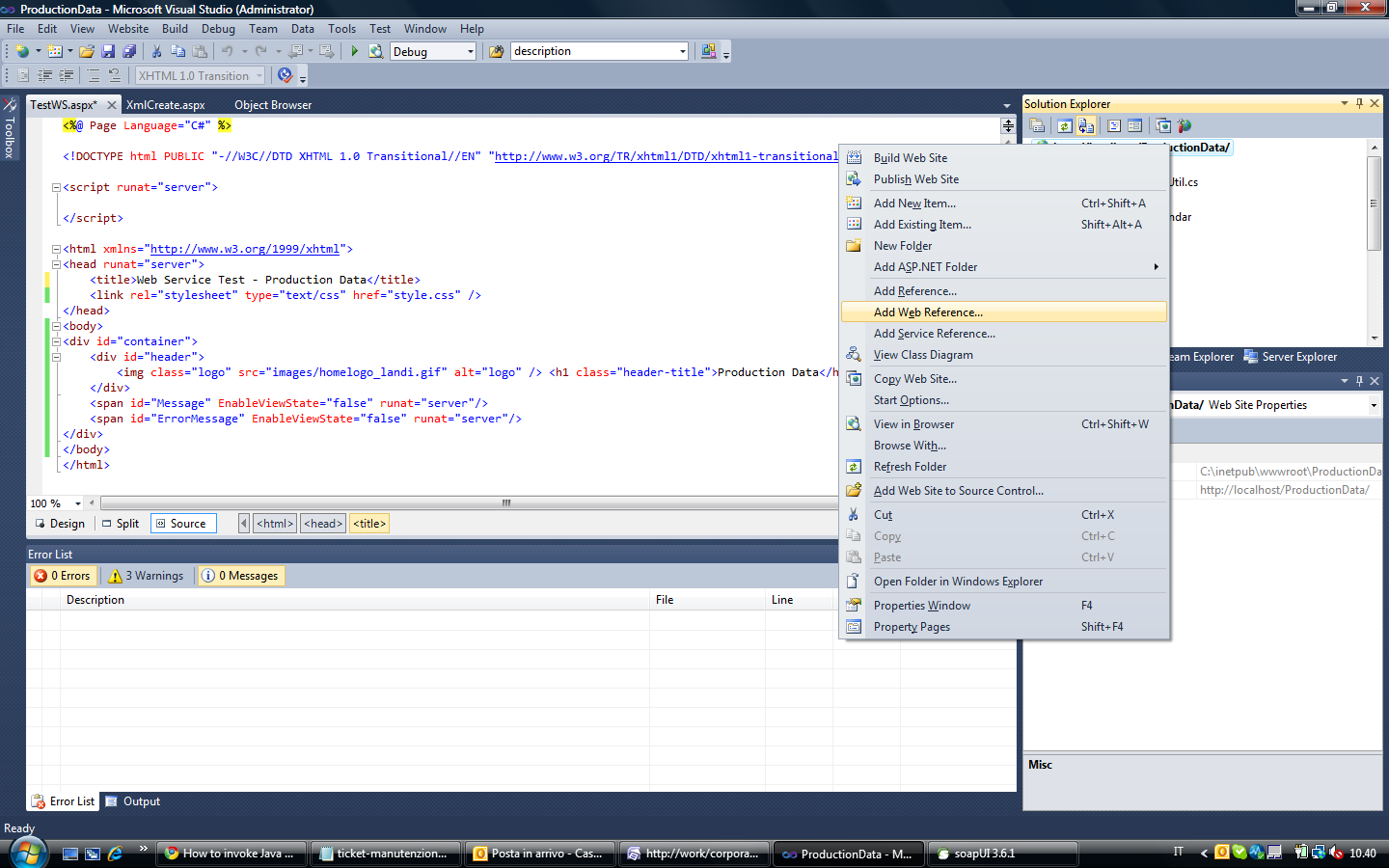The width and height of the screenshot is (1389, 868).
Task: Select the <title> tag navigator button
Action: tap(369, 524)
